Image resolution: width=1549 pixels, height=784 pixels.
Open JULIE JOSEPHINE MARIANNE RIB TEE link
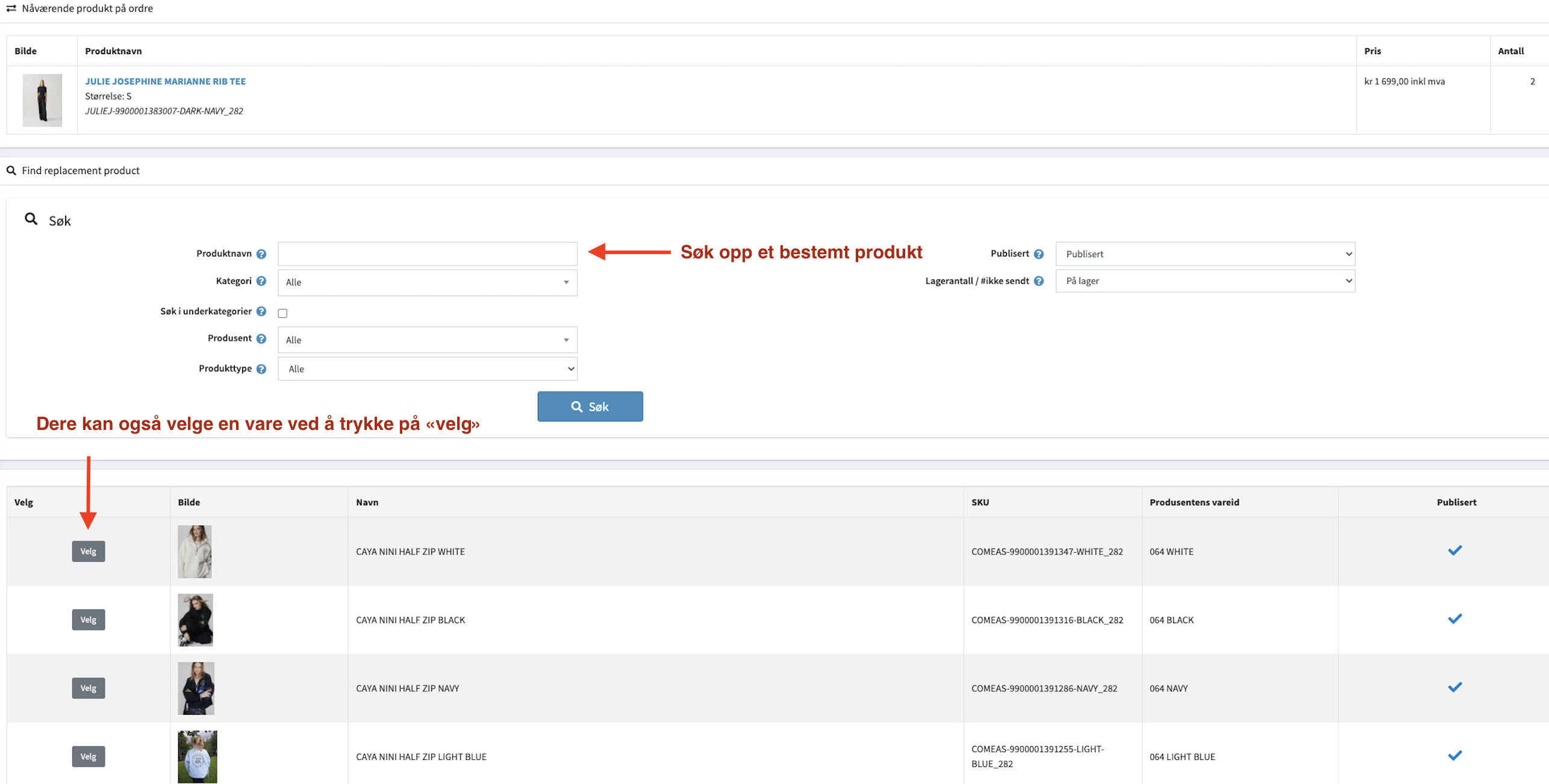point(165,81)
